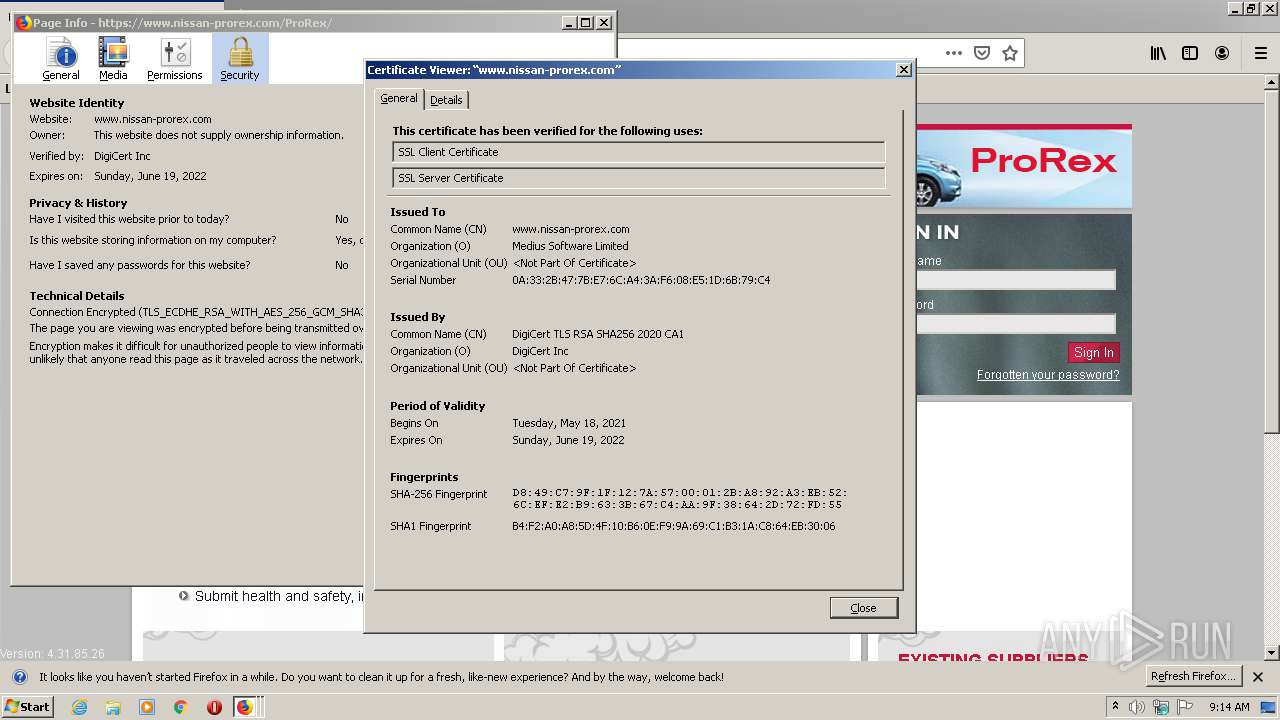Click the ProRex logo banner
The width and height of the screenshot is (1280, 720).
[1023, 166]
